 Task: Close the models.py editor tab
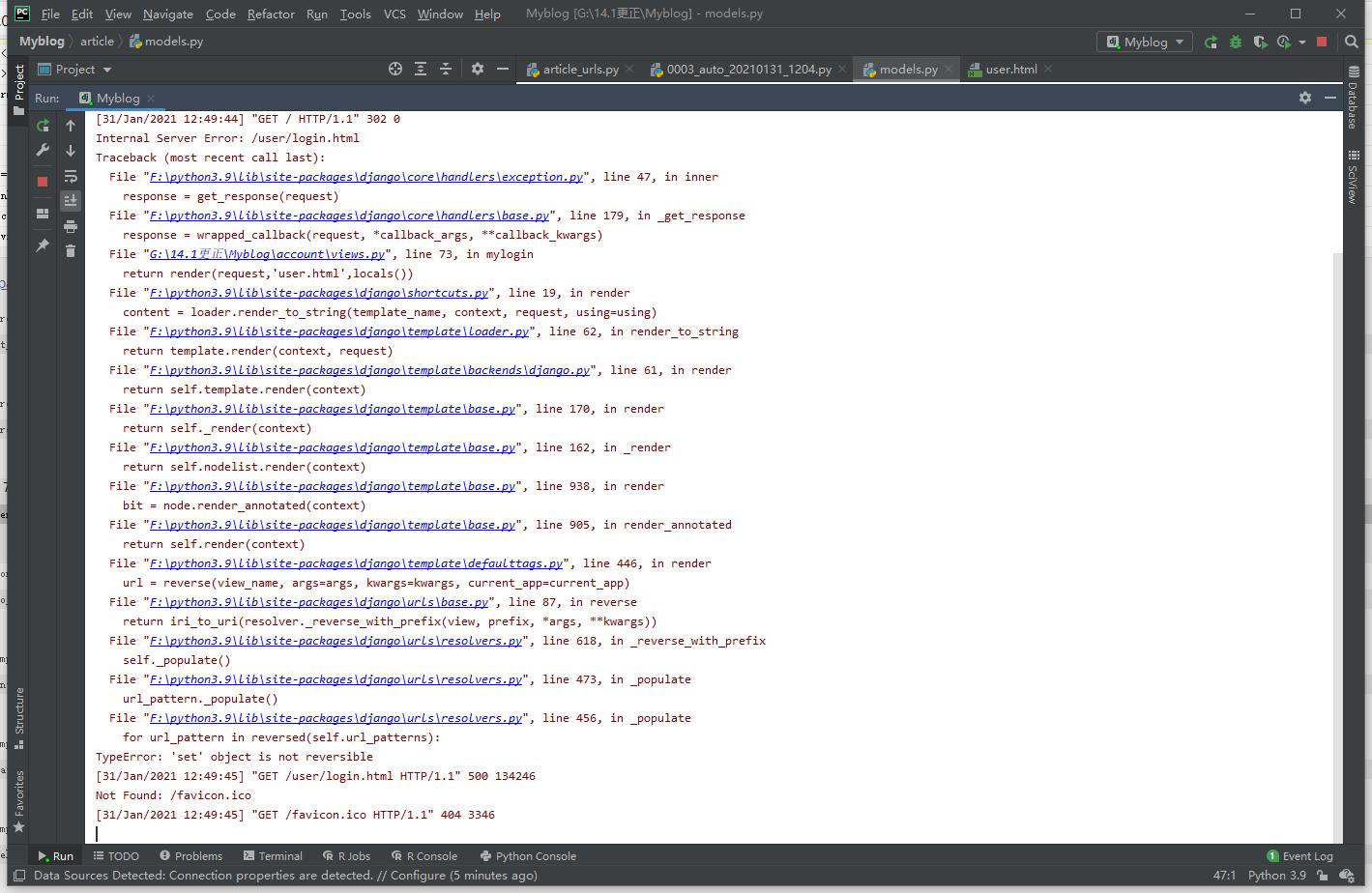pyautogui.click(x=949, y=70)
